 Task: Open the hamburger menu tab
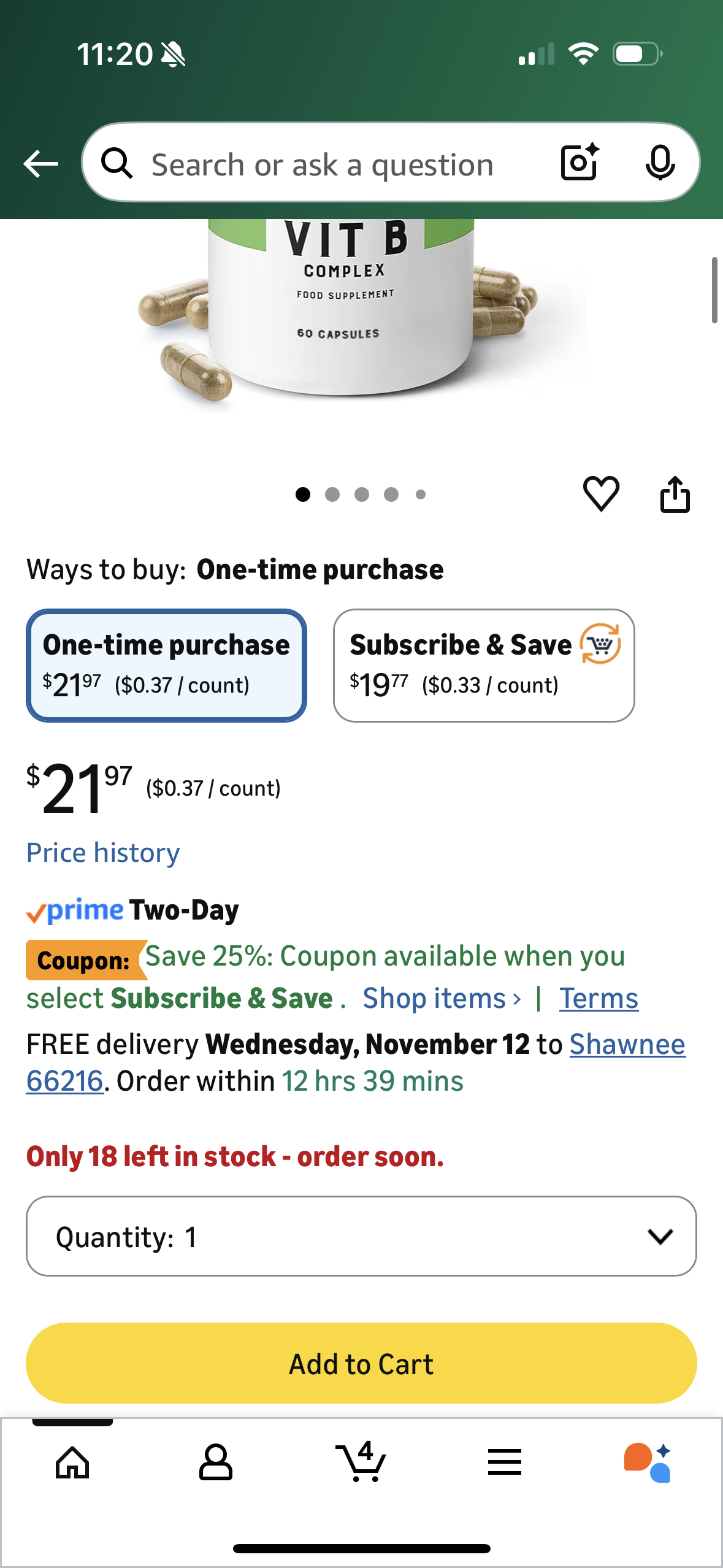click(x=505, y=1462)
